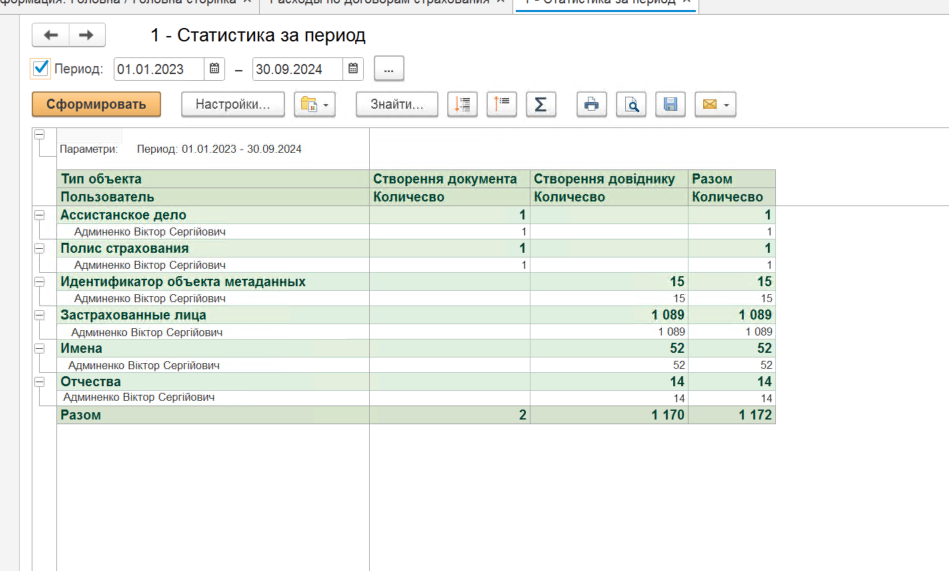949x571 pixels.
Task: Collapse the Застрахованные лица group
Action: [40, 315]
